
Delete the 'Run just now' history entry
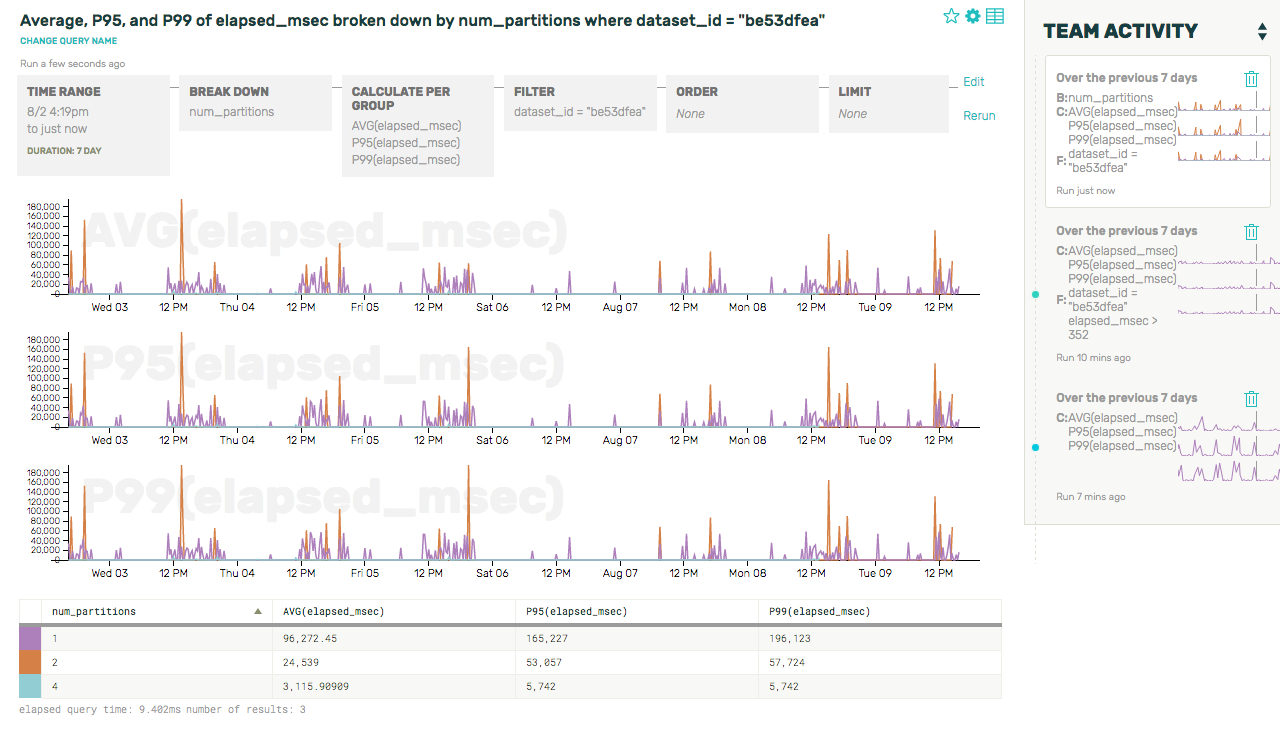coord(1251,79)
